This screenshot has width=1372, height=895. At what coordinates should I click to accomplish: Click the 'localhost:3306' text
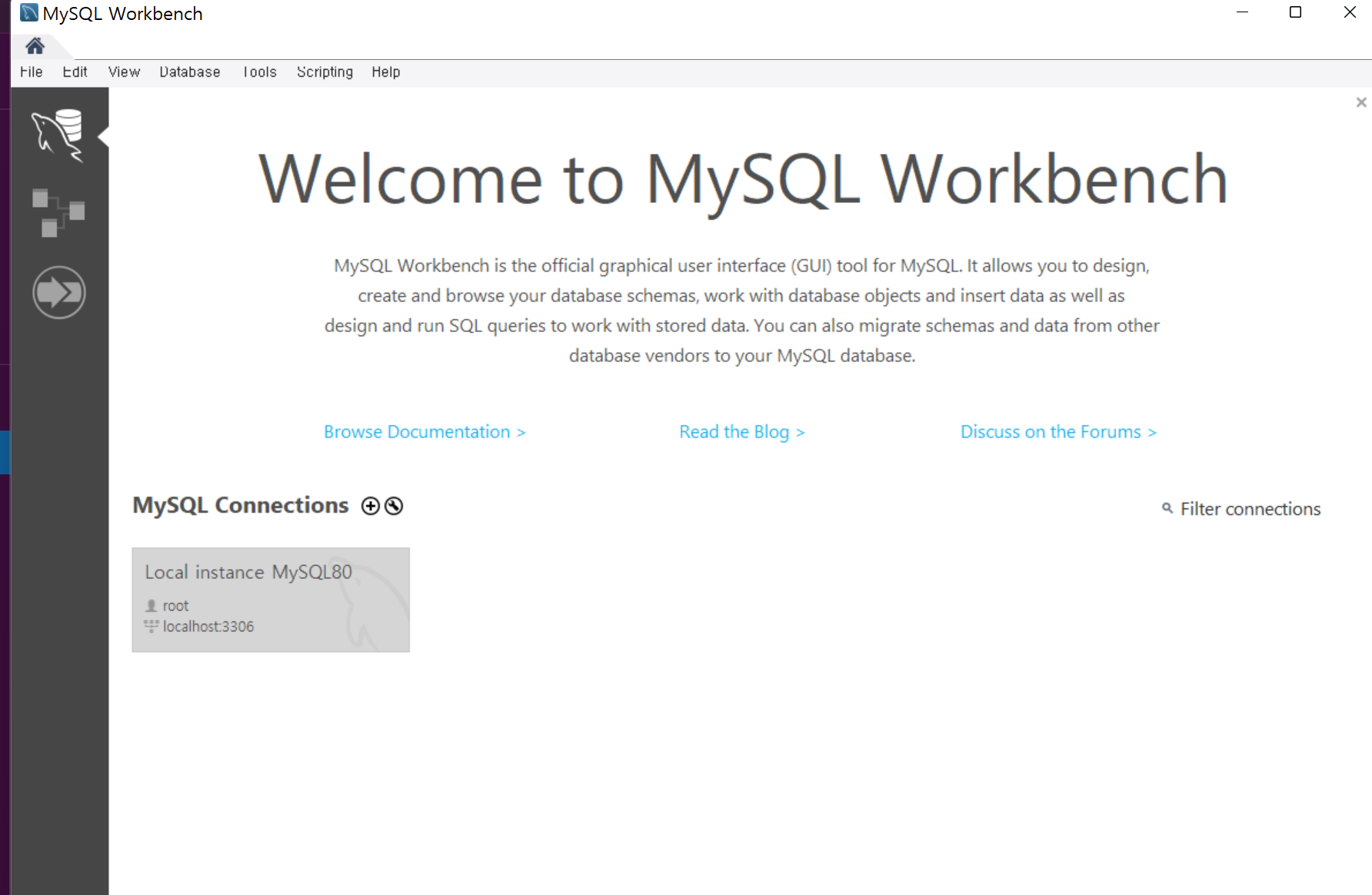click(208, 627)
